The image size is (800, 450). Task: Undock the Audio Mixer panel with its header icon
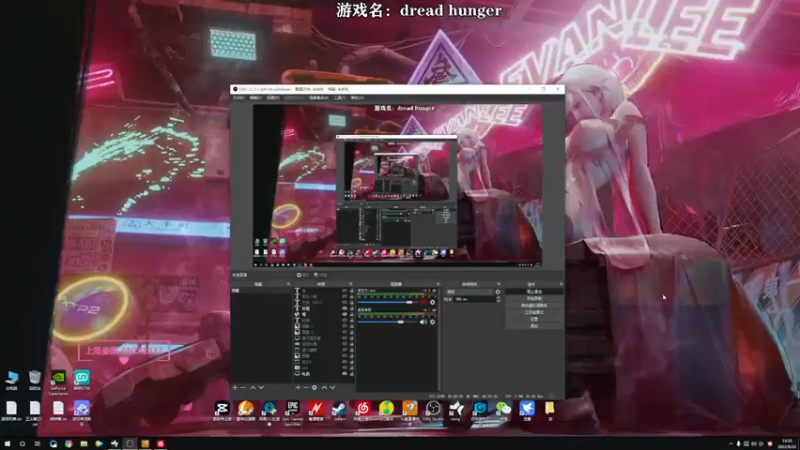tap(438, 284)
